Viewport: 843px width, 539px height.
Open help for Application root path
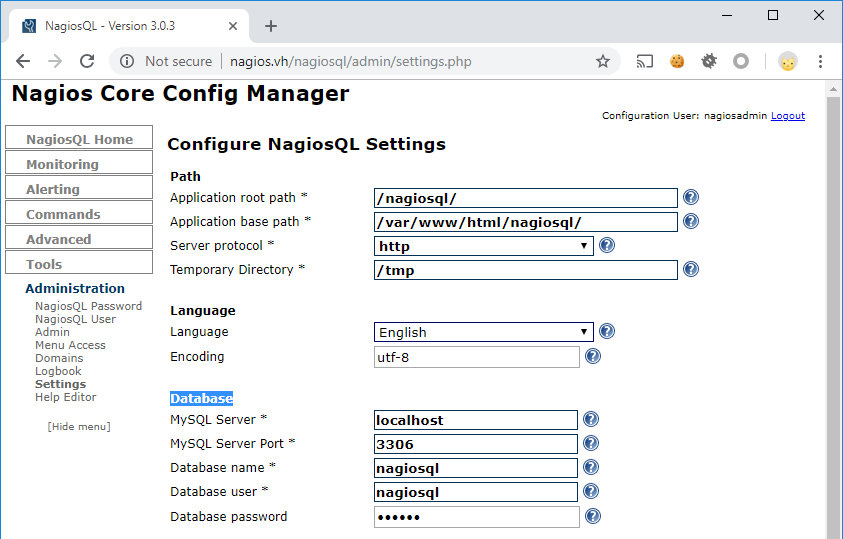pos(691,197)
